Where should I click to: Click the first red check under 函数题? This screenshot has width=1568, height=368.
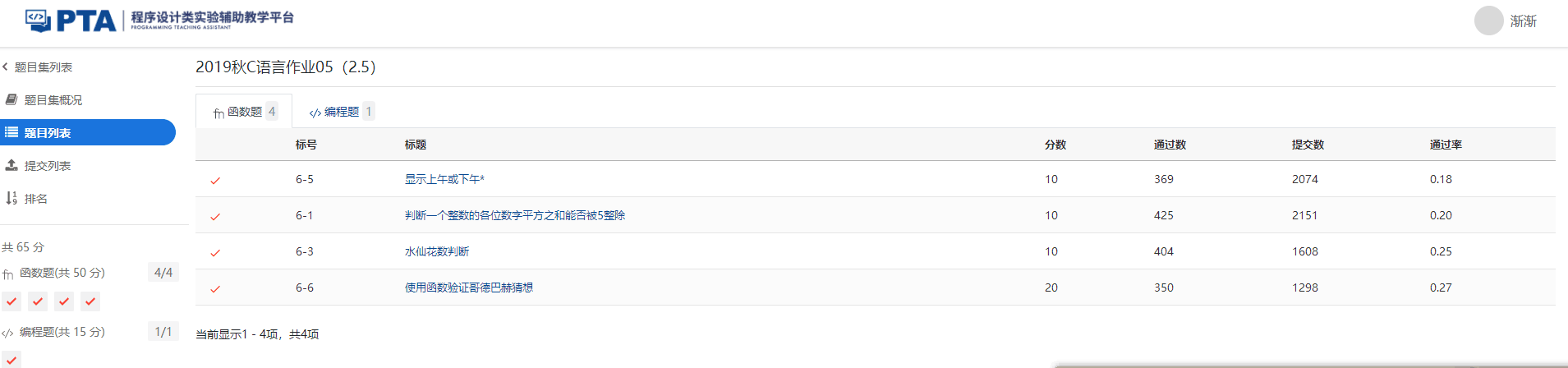[11, 301]
